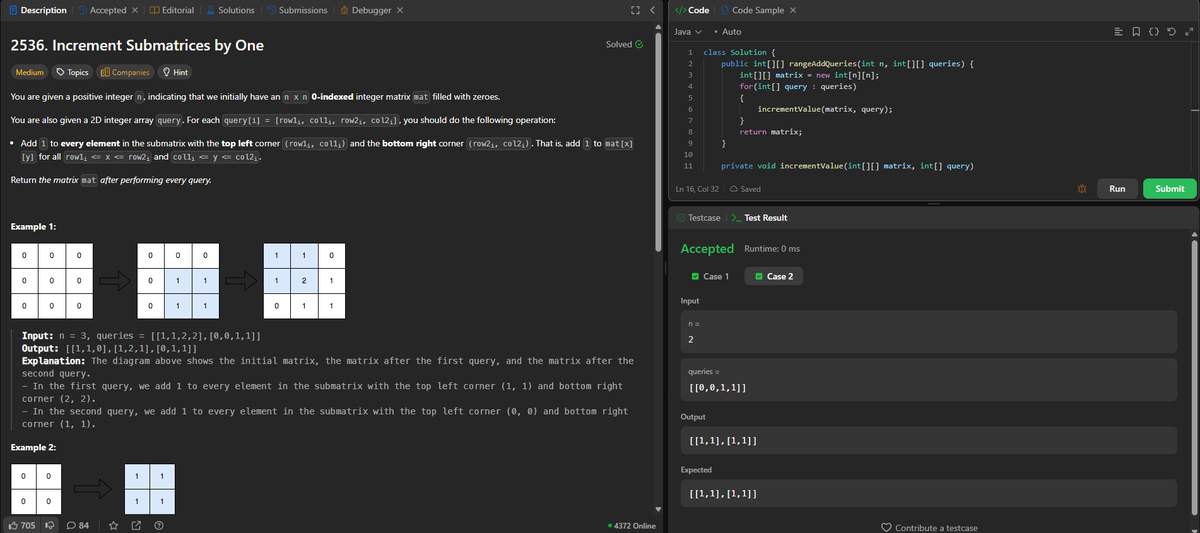Open the Description tab

36,10
